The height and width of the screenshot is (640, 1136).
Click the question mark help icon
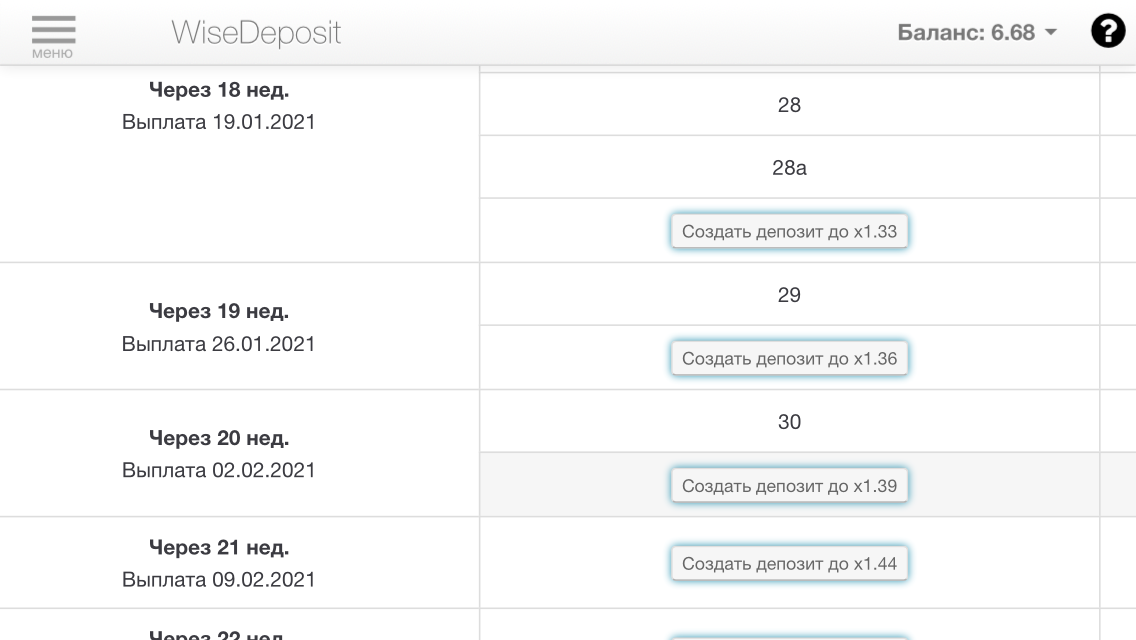click(x=1107, y=32)
